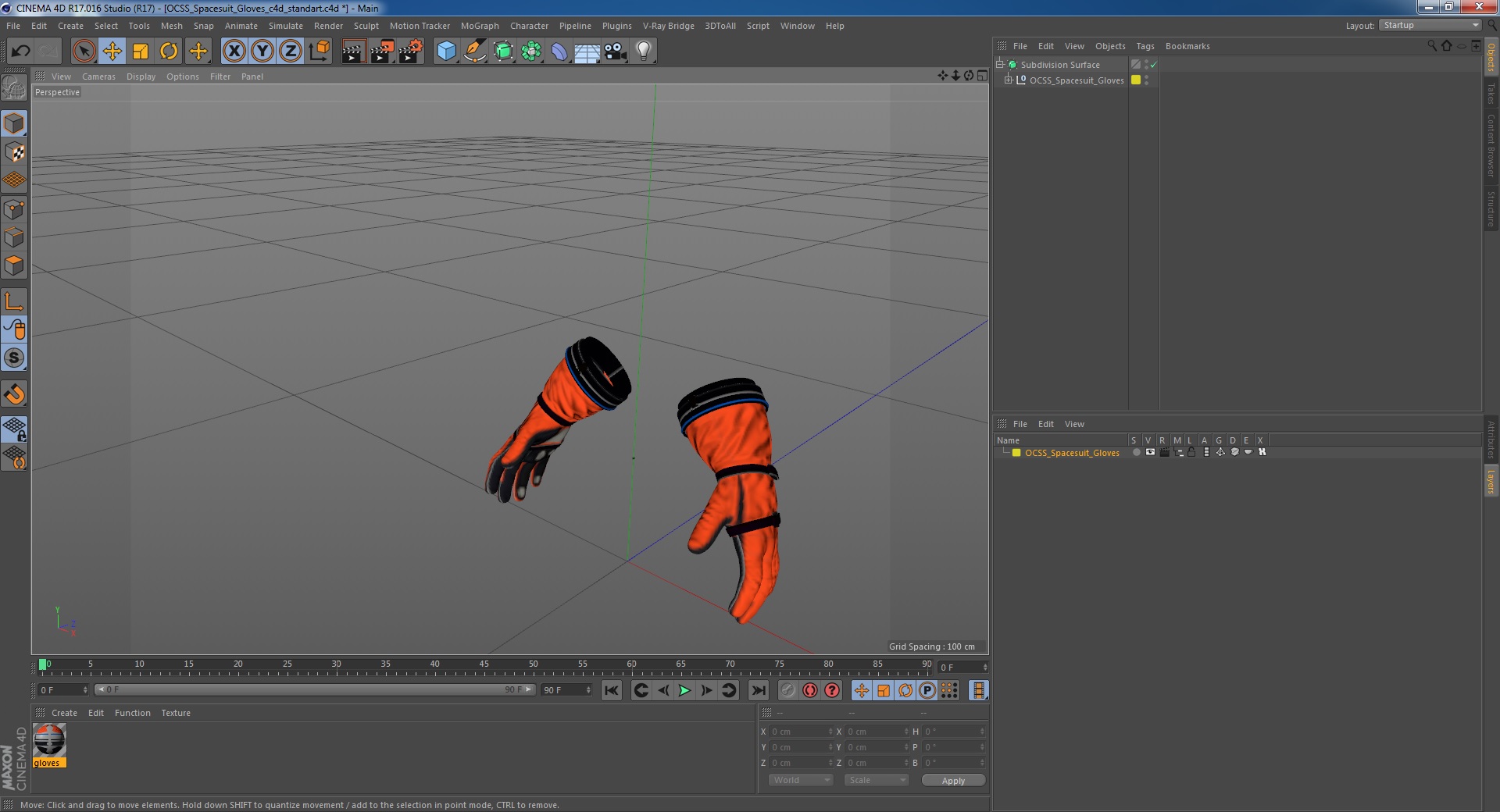Toggle layer visibility eye for OCSS_Spacesuit_Gloves
Image resolution: width=1500 pixels, height=812 pixels.
point(1150,452)
